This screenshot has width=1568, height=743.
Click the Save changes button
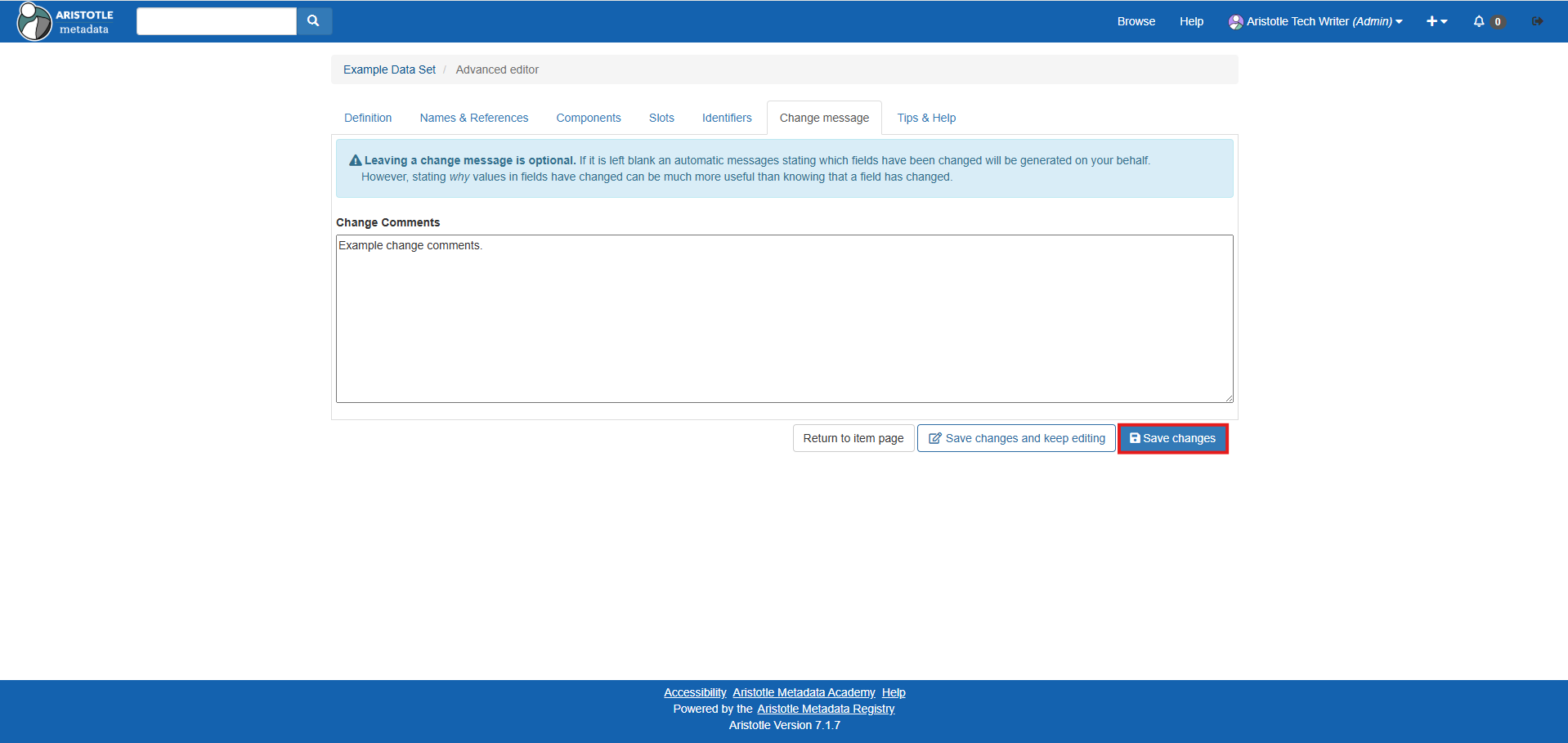(x=1172, y=438)
